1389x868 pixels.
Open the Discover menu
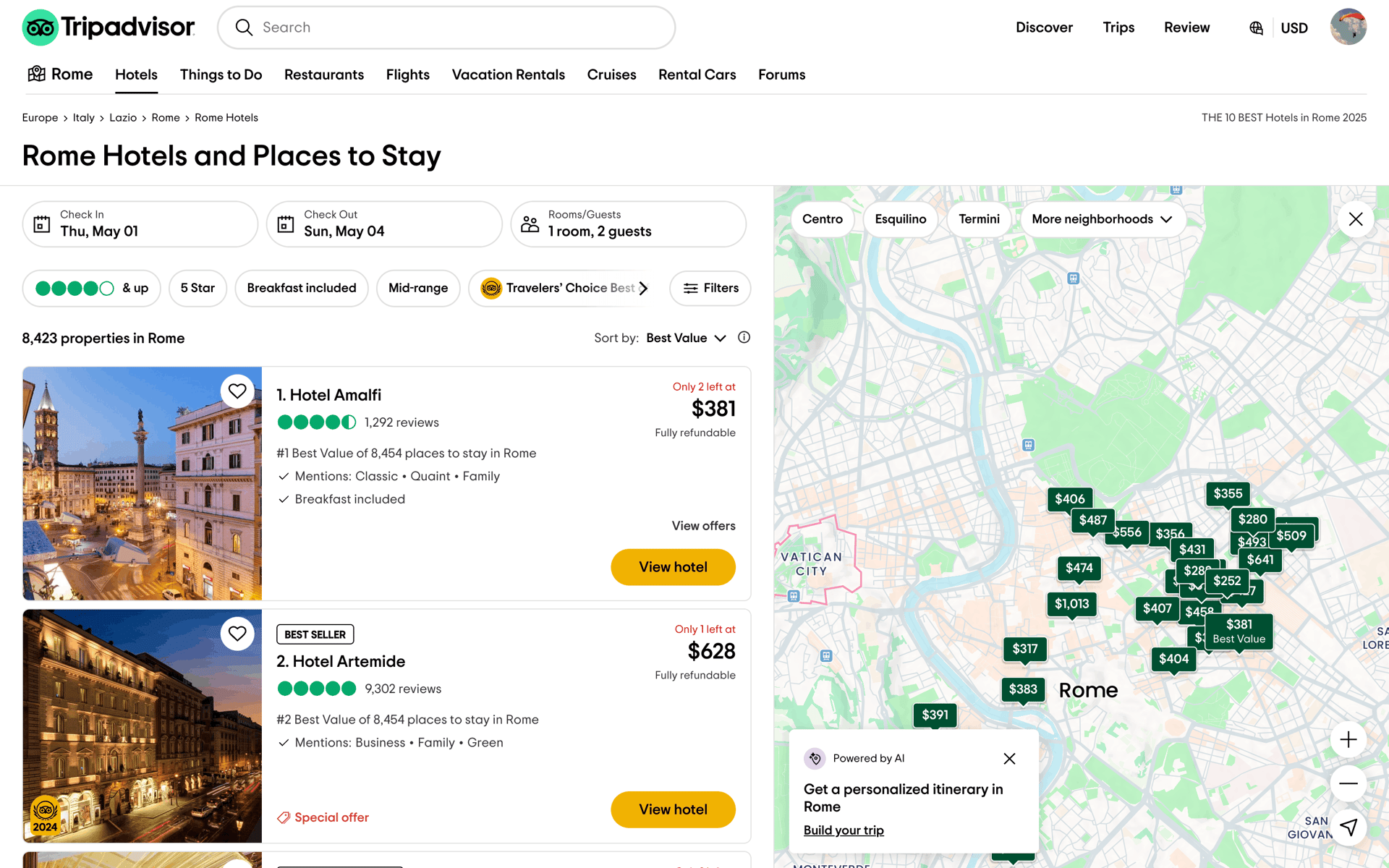coord(1044,27)
